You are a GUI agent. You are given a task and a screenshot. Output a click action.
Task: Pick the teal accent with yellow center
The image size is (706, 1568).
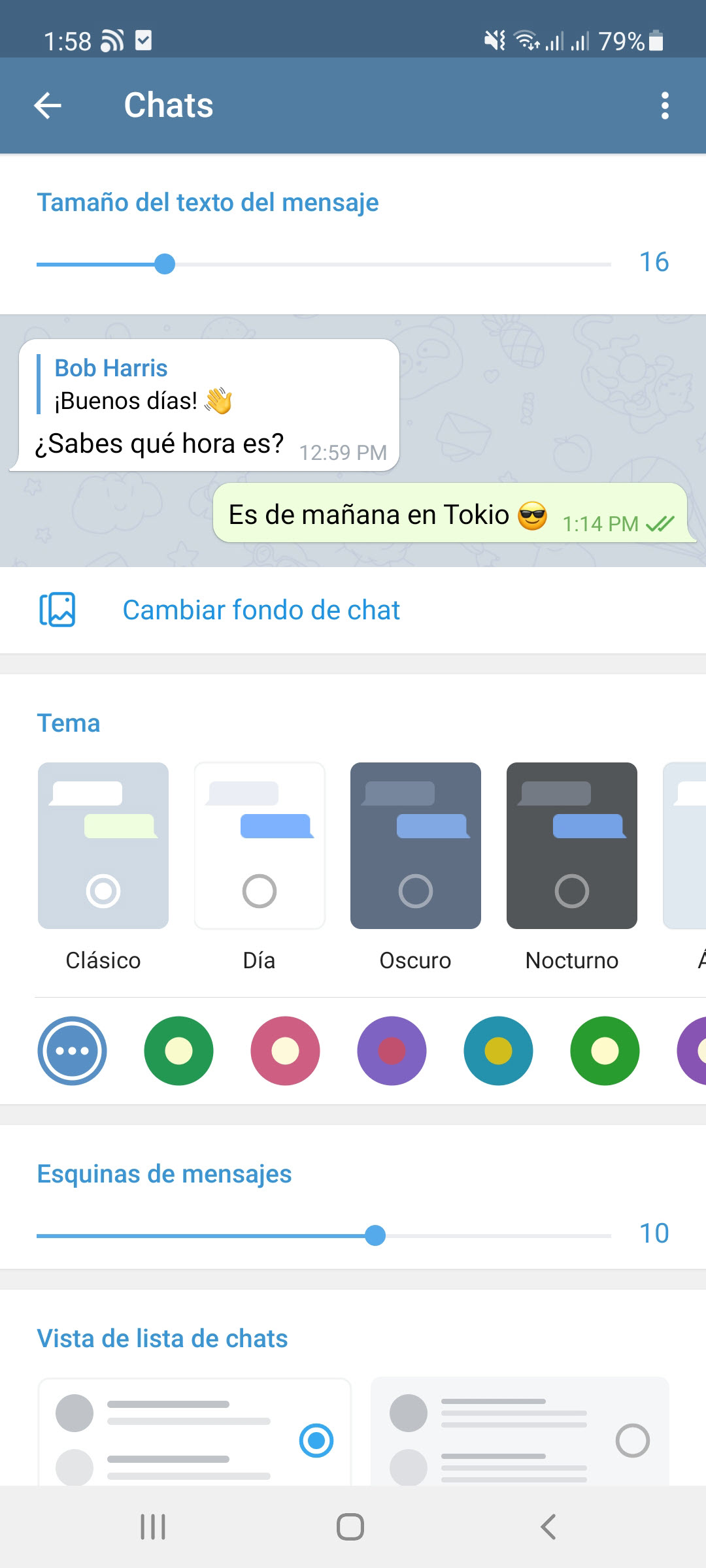498,1051
